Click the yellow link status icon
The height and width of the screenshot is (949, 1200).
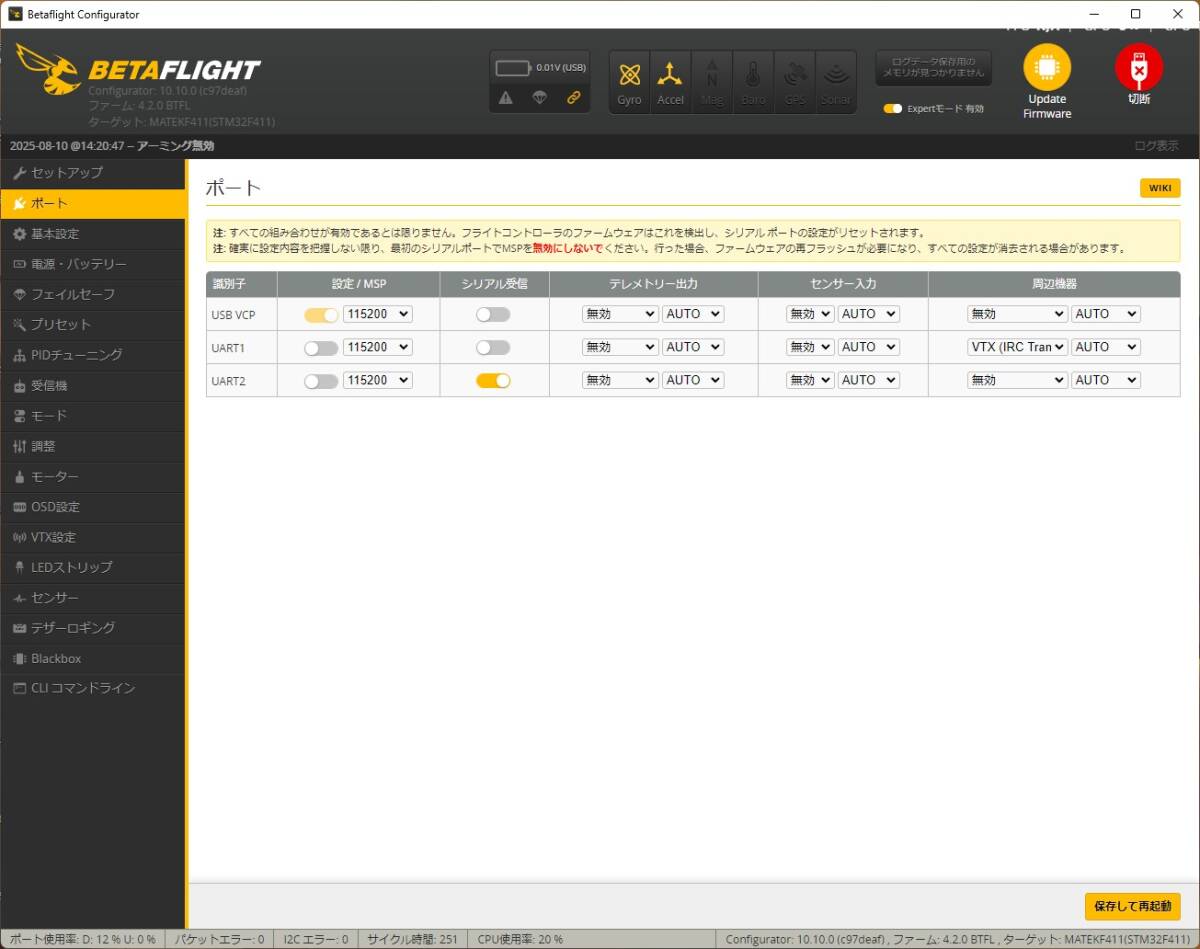point(574,97)
